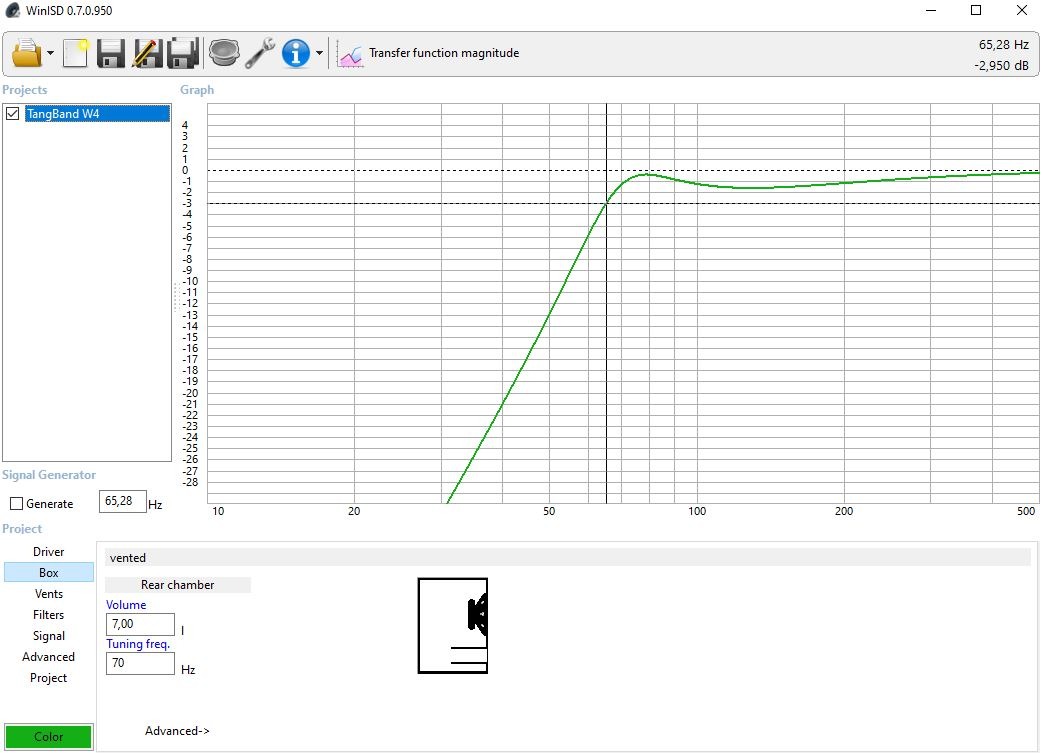Click the green Color button

pos(49,736)
